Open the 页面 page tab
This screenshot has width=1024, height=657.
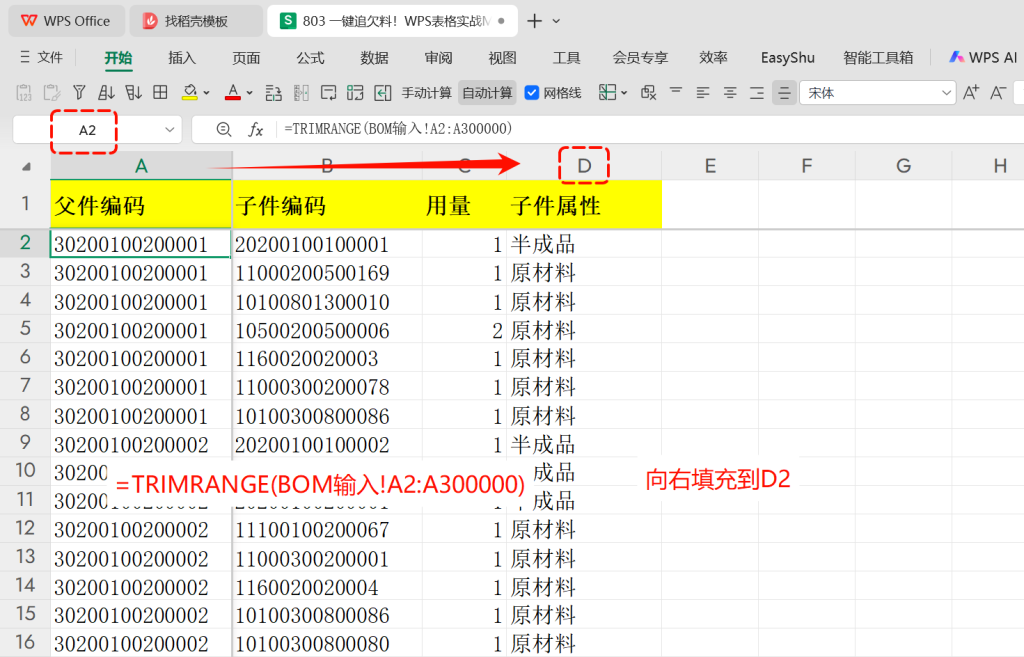click(x=246, y=57)
